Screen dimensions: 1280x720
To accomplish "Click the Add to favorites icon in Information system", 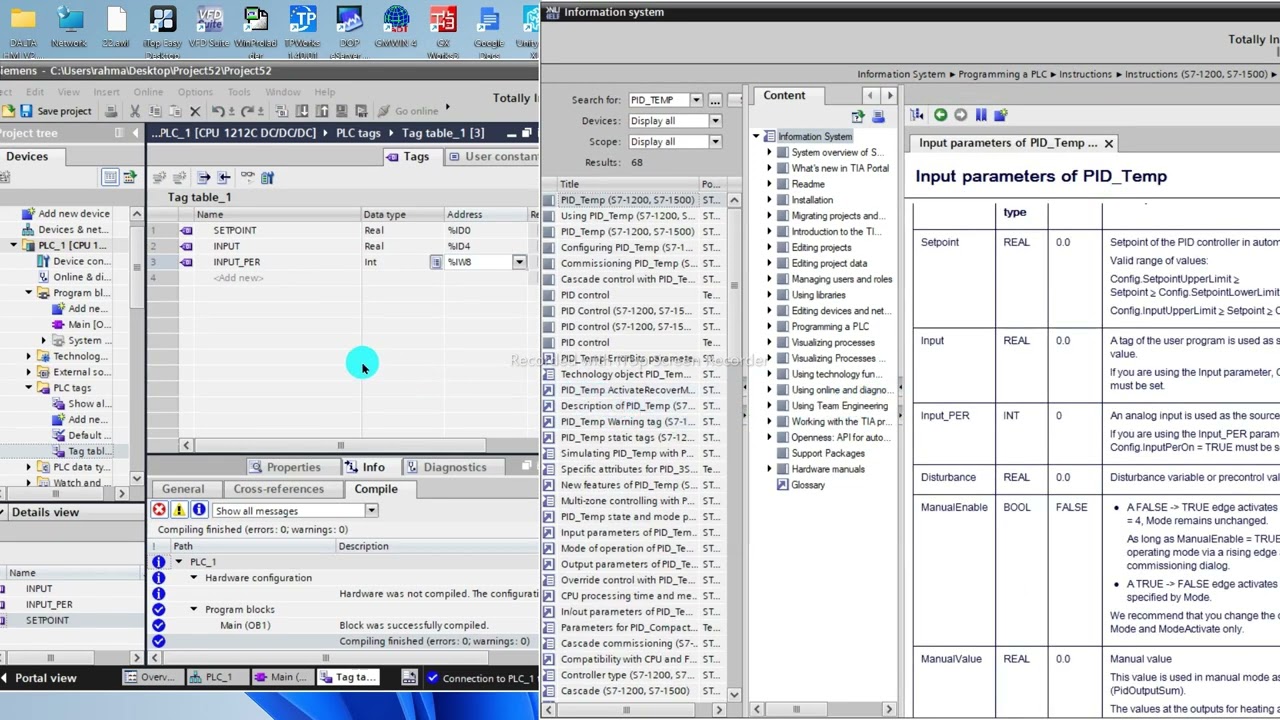I will tap(1000, 115).
